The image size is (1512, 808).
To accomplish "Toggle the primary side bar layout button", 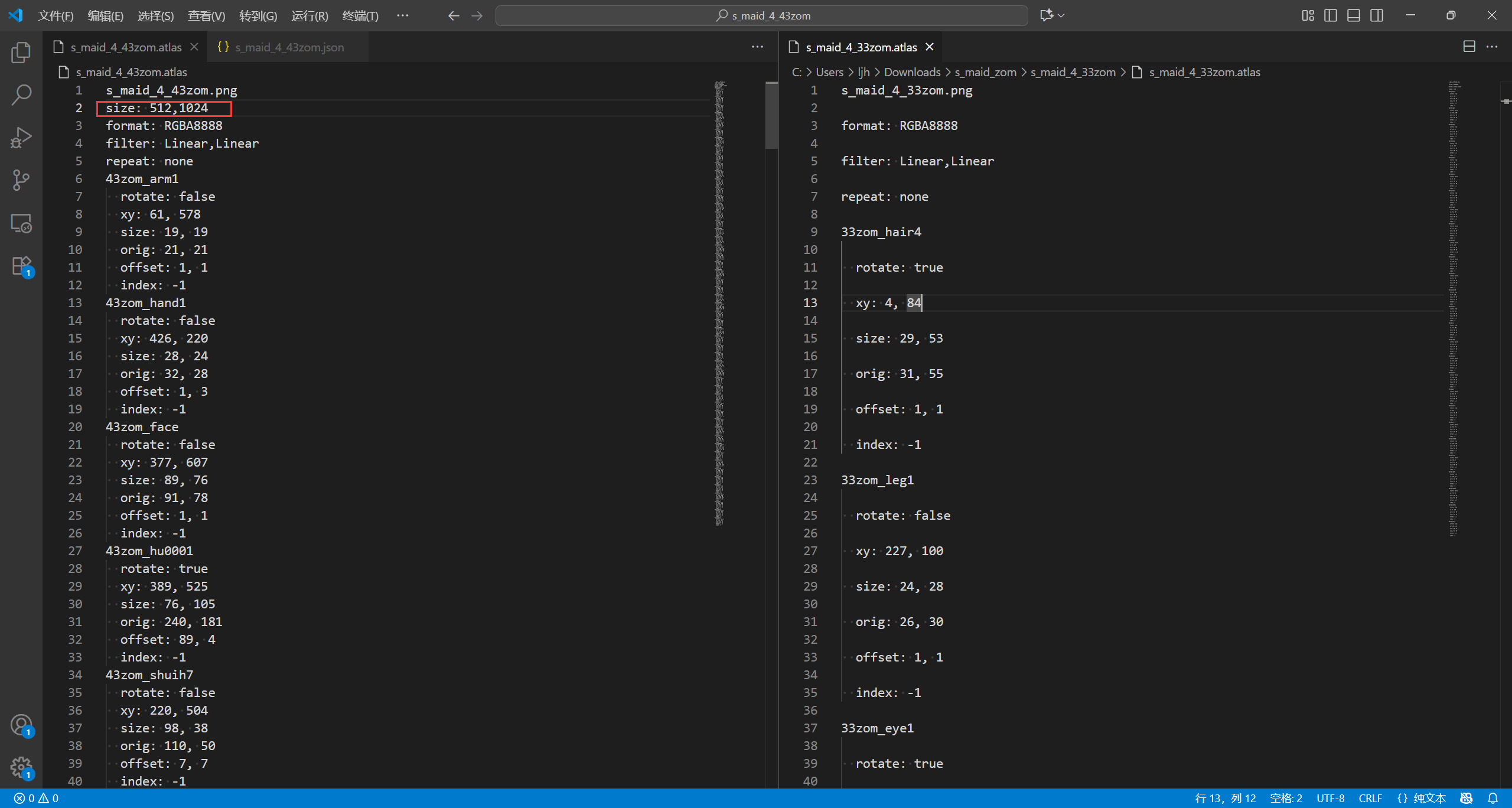I will coord(1331,15).
